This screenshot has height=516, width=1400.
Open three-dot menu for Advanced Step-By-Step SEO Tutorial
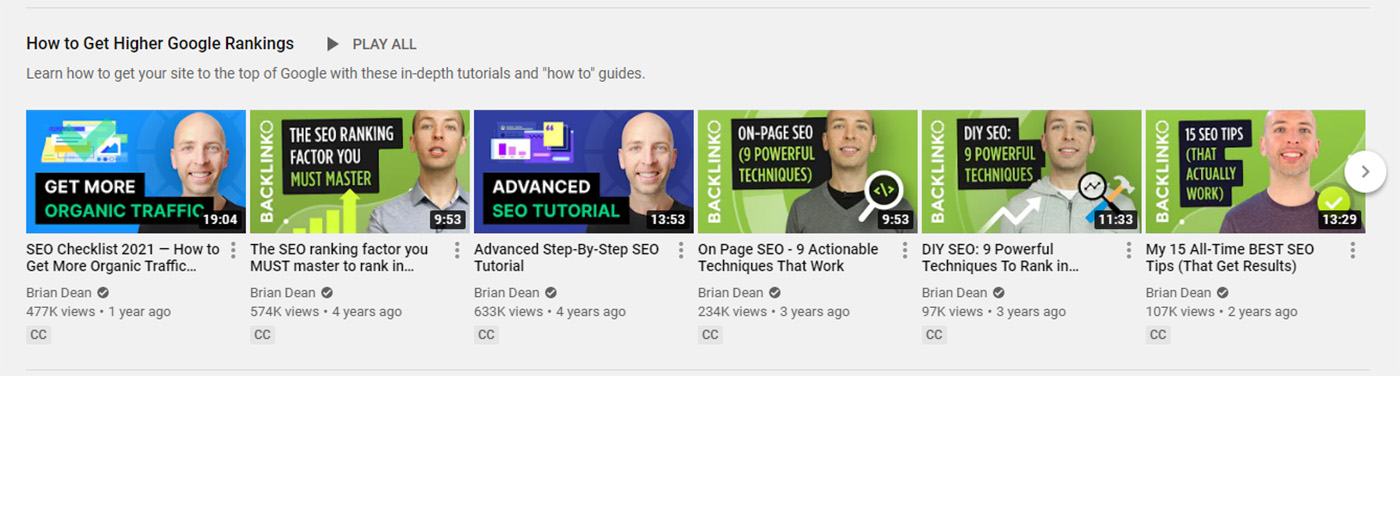pos(681,250)
